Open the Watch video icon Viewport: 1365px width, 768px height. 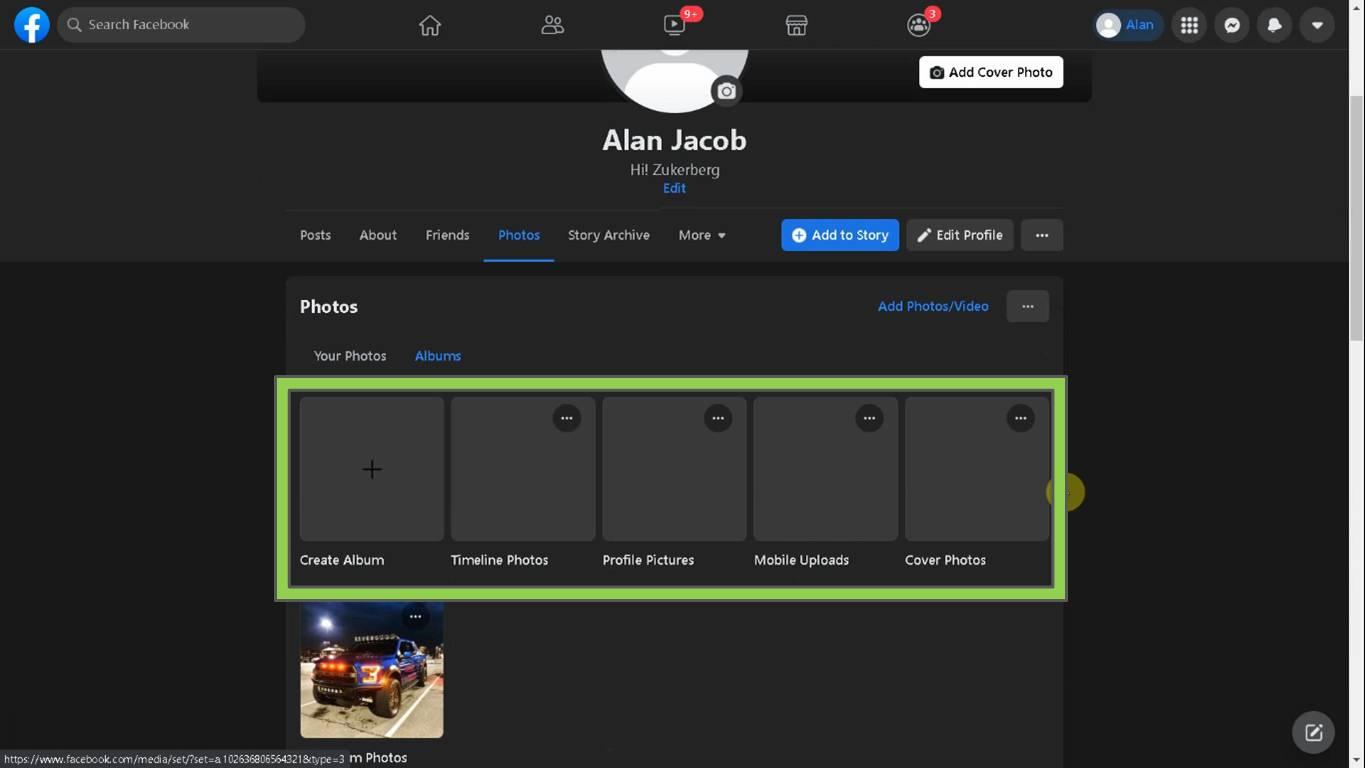coord(675,25)
